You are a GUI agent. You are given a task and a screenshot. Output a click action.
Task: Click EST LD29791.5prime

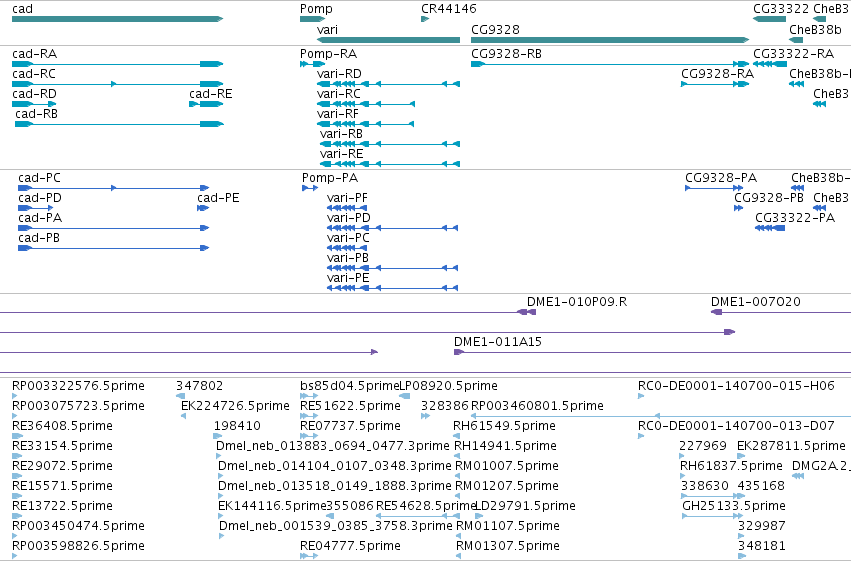[x=525, y=506]
